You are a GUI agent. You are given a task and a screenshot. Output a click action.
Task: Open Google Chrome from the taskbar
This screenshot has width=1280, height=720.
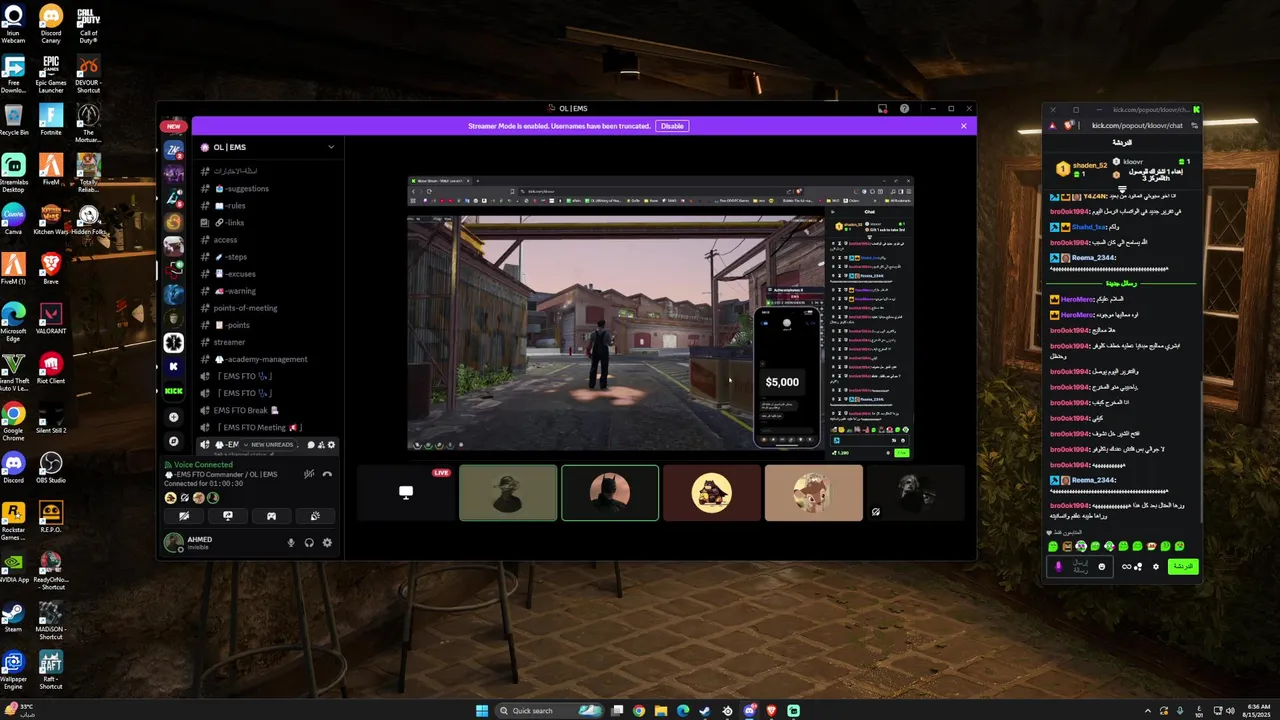639,711
